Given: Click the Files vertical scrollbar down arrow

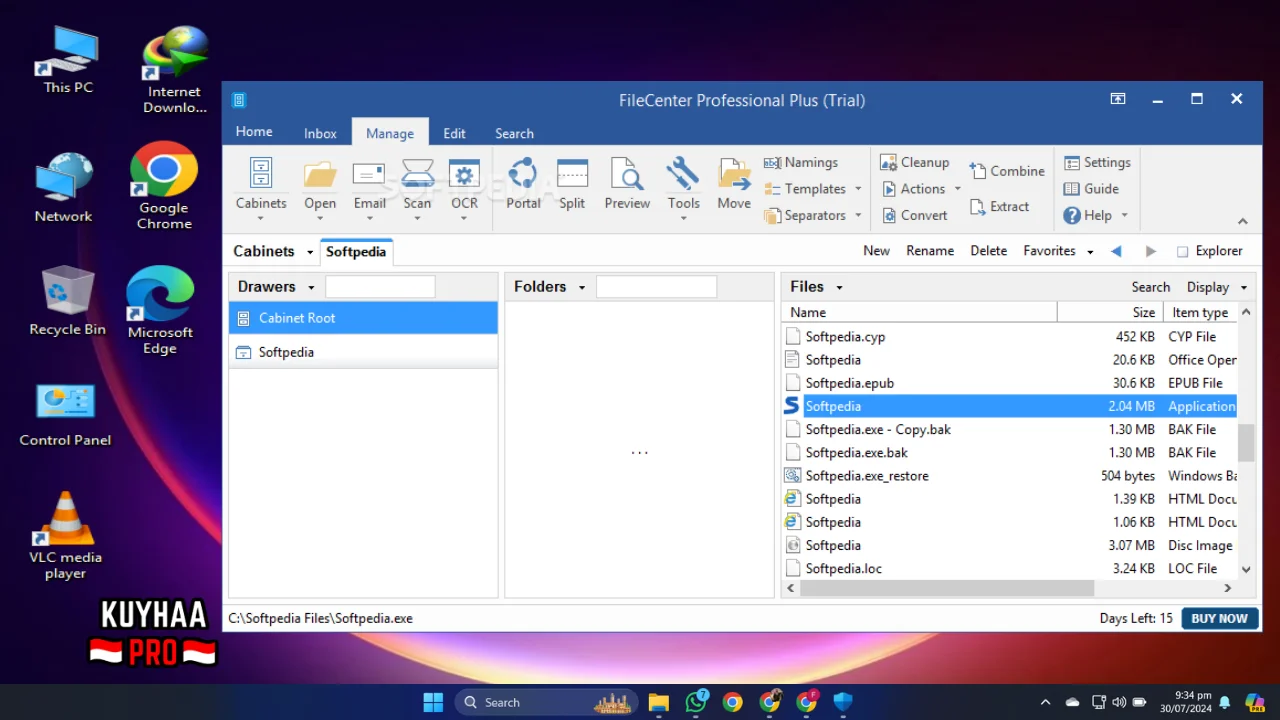Looking at the screenshot, I should pos(1246,569).
